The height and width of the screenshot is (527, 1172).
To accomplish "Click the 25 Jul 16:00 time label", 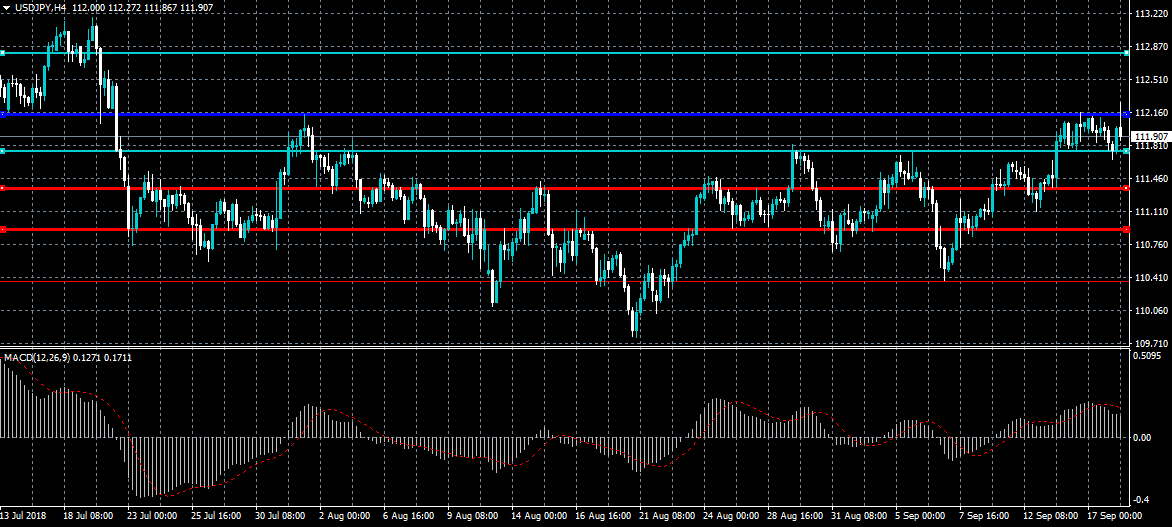I will tap(216, 517).
